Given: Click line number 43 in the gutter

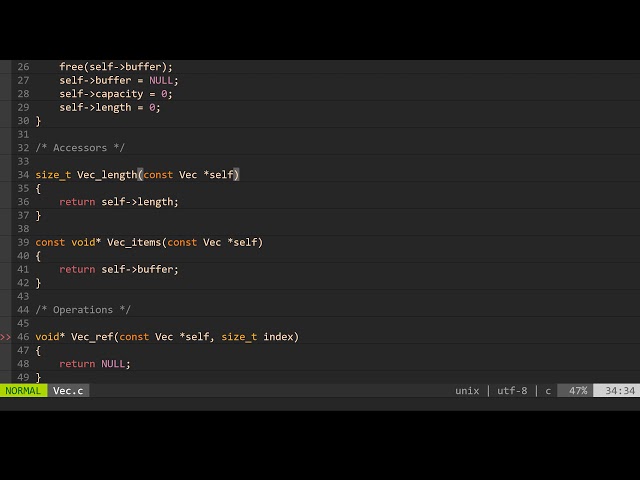Looking at the screenshot, I should (23, 296).
